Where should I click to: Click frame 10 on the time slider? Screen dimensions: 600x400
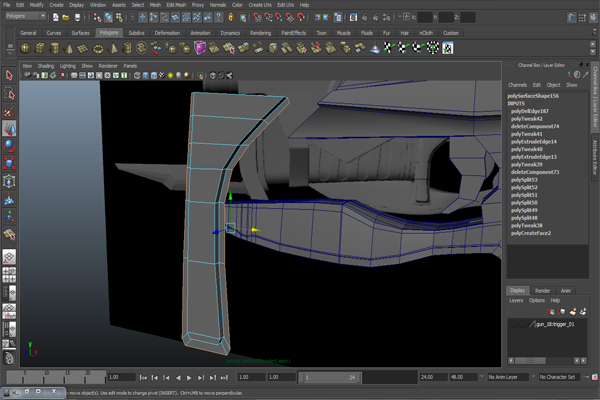pyautogui.click(x=46, y=377)
